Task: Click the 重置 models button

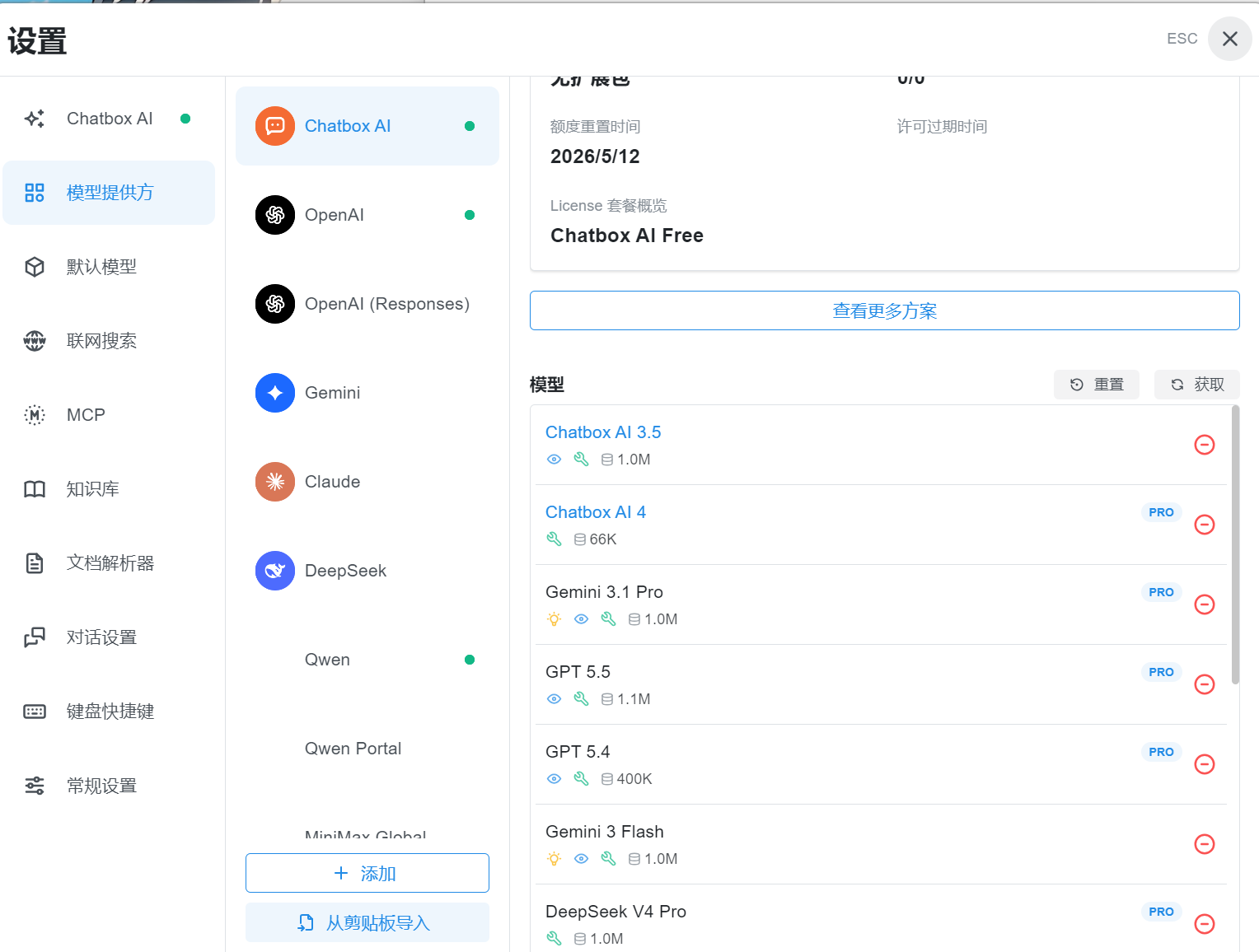Action: click(x=1097, y=385)
